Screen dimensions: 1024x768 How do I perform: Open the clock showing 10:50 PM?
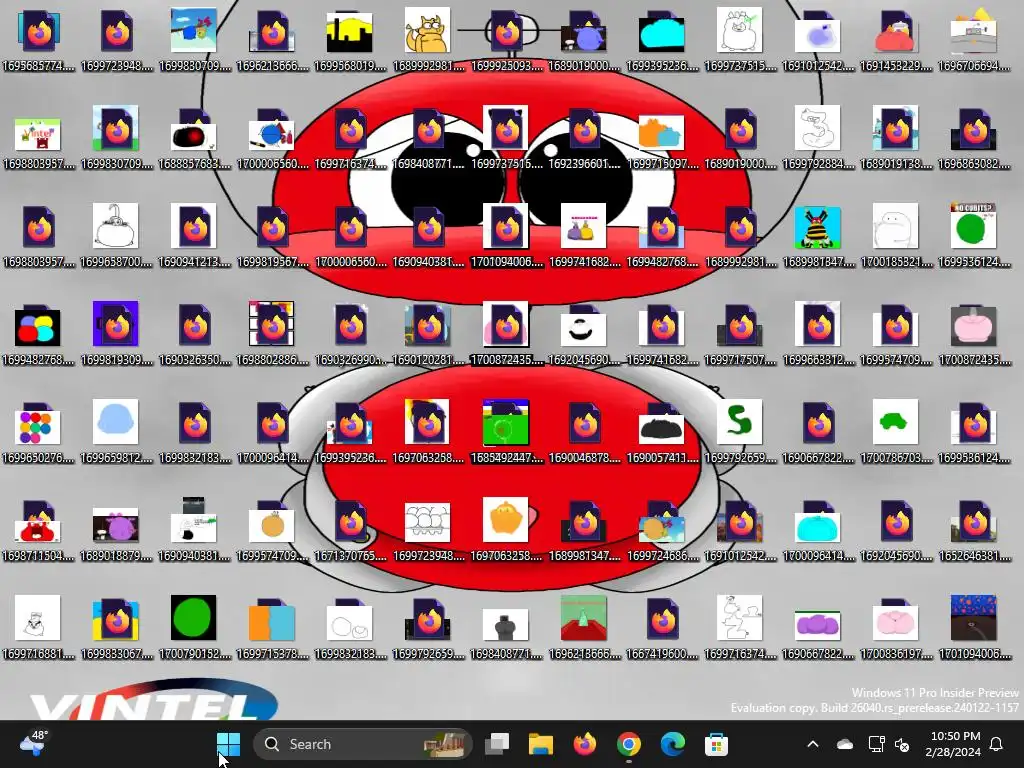[x=953, y=744]
